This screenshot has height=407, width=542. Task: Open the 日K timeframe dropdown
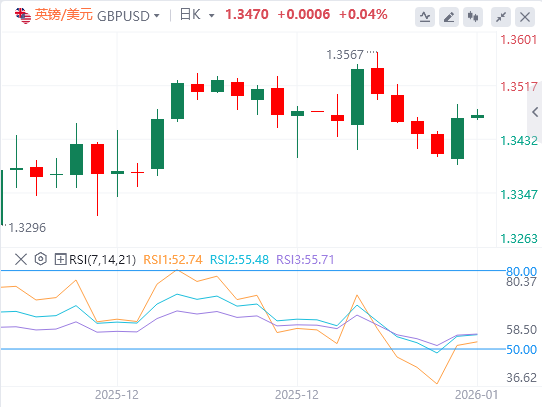point(197,15)
